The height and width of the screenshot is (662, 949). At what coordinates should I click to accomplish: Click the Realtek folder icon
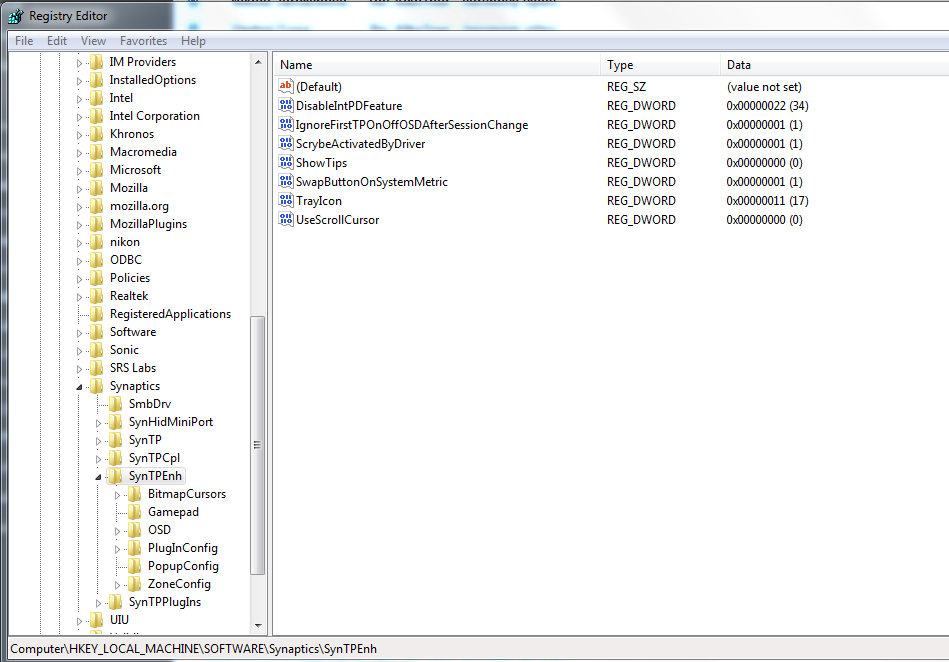(x=97, y=296)
